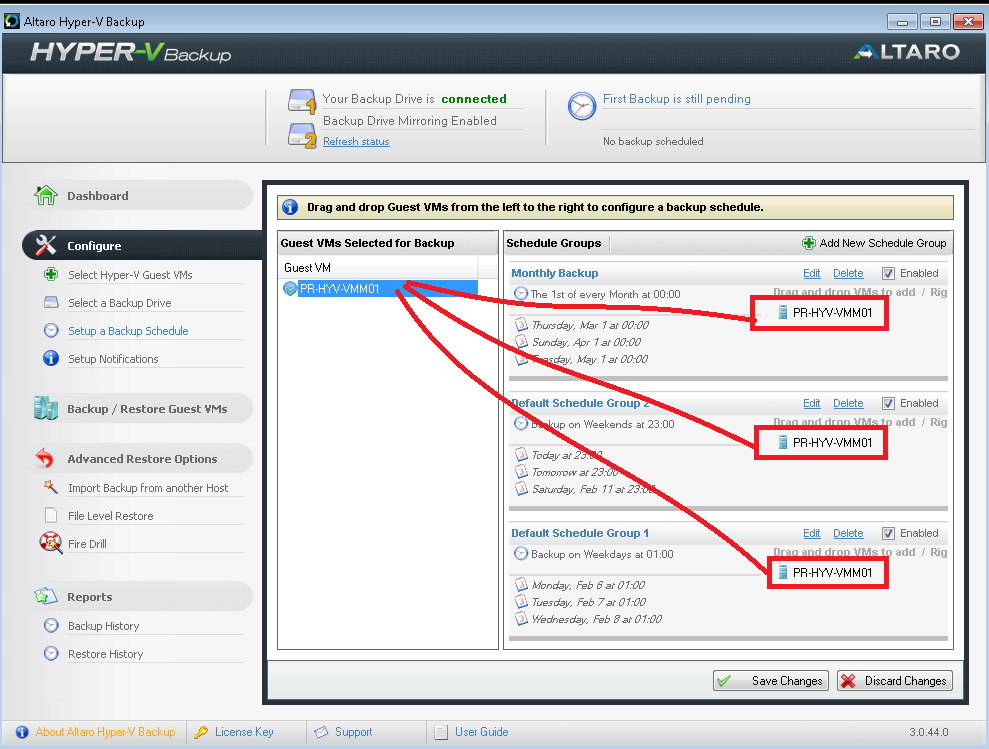Delete Default Schedule Group 1
Viewport: 989px width, 749px height.
tap(848, 533)
